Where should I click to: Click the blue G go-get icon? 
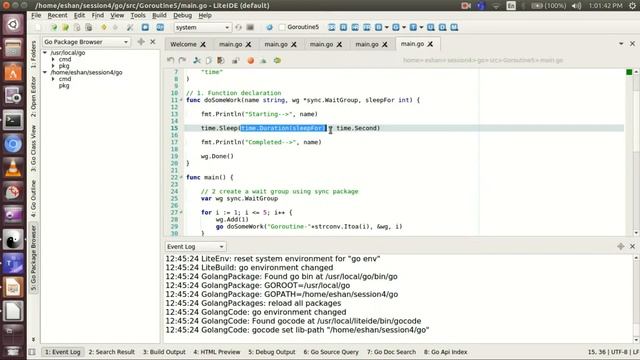[396, 27]
